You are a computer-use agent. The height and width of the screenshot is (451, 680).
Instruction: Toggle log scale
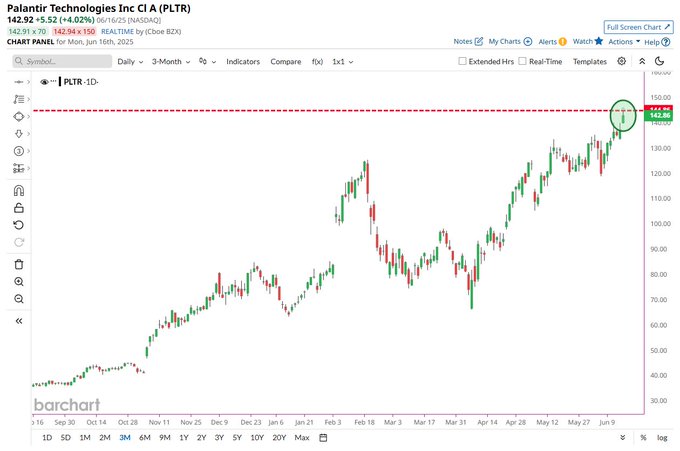[662, 438]
